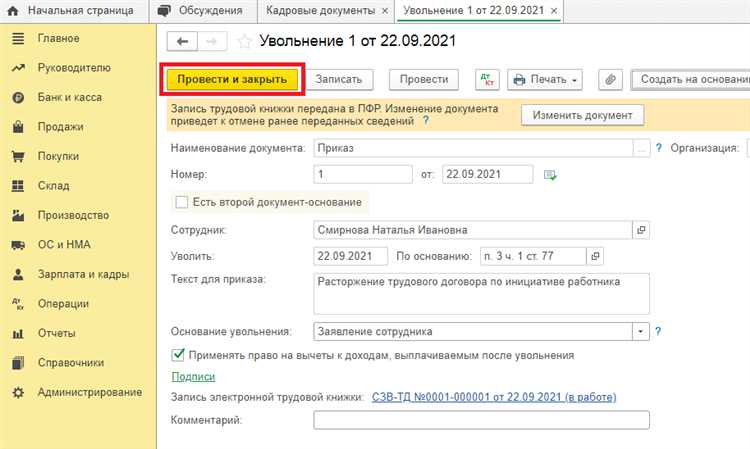Viewport: 750px width, 449px height.
Task: Click document date field 22.09.2021 after от
Action: (x=487, y=175)
